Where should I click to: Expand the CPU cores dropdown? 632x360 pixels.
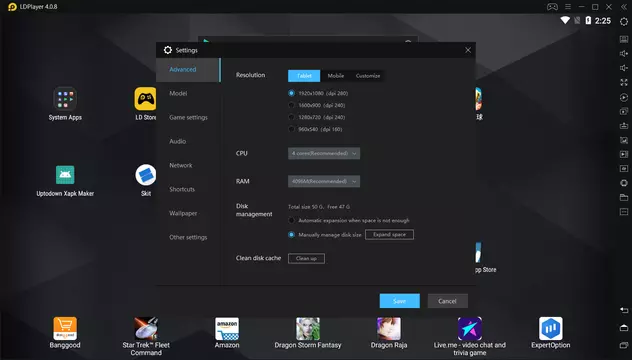(324, 153)
